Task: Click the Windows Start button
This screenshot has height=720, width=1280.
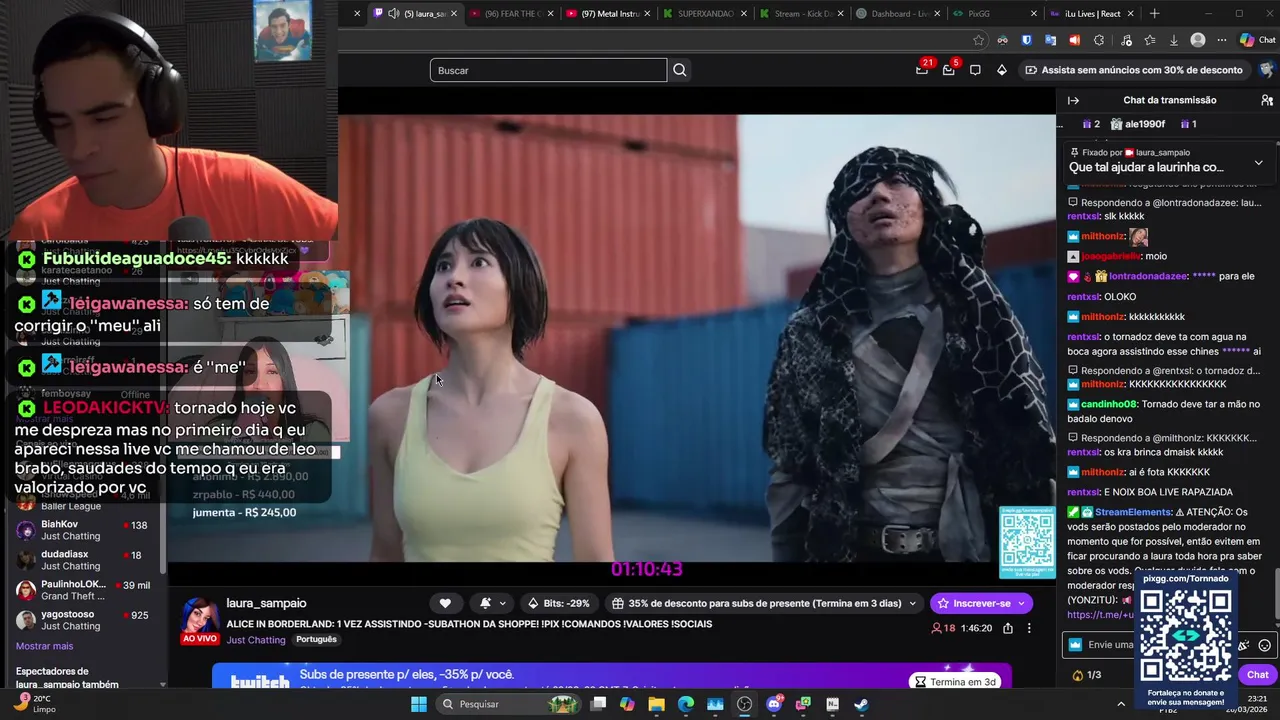Action: 419,704
